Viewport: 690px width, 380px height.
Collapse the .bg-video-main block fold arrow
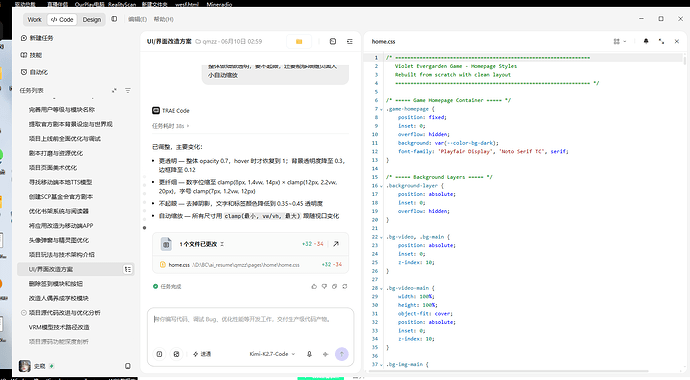tap(382, 289)
